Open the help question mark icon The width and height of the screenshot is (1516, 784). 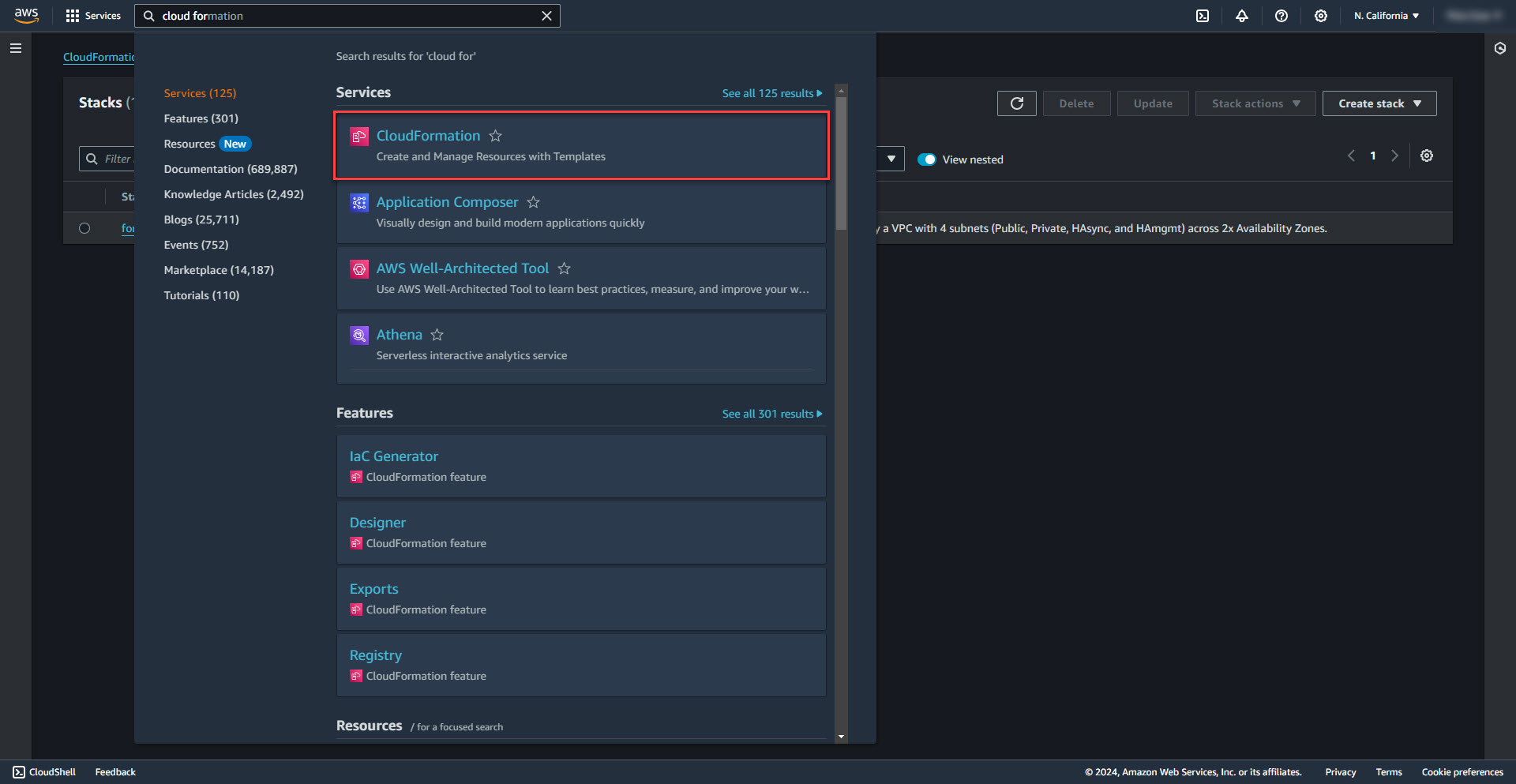coord(1281,16)
